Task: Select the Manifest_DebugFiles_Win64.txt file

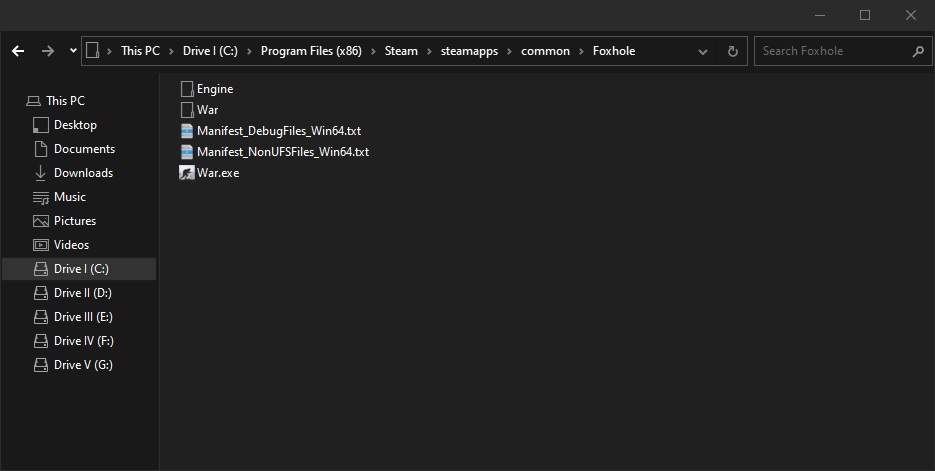Action: coord(271,131)
